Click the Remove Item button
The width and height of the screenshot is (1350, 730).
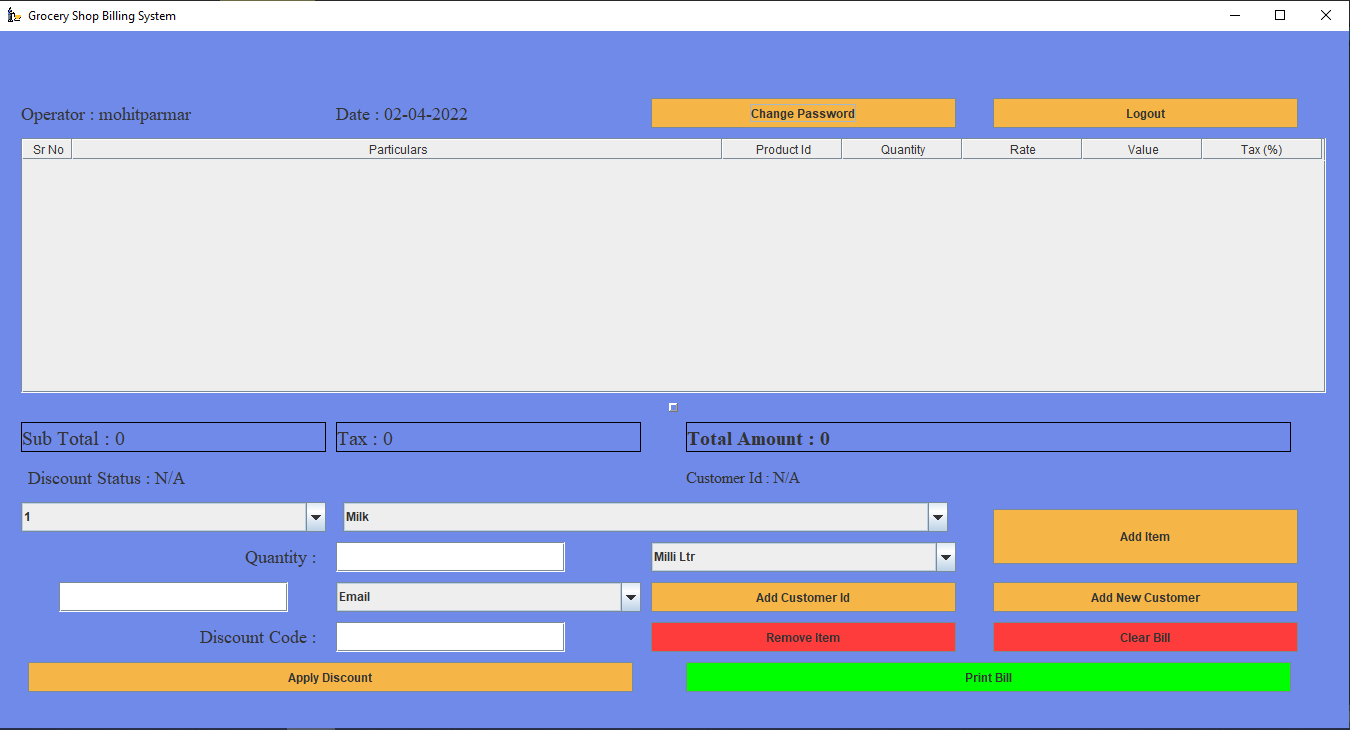(803, 637)
